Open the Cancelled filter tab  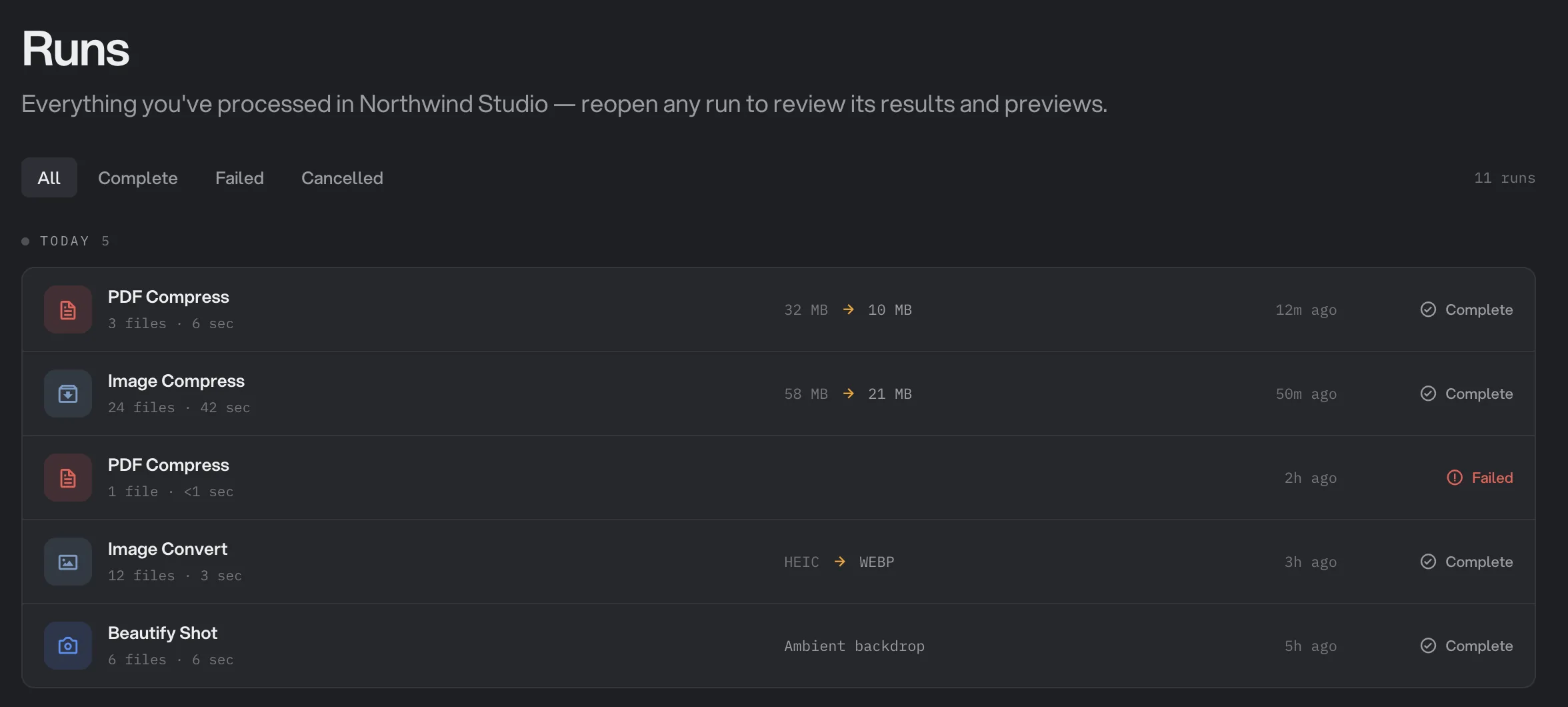[342, 177]
